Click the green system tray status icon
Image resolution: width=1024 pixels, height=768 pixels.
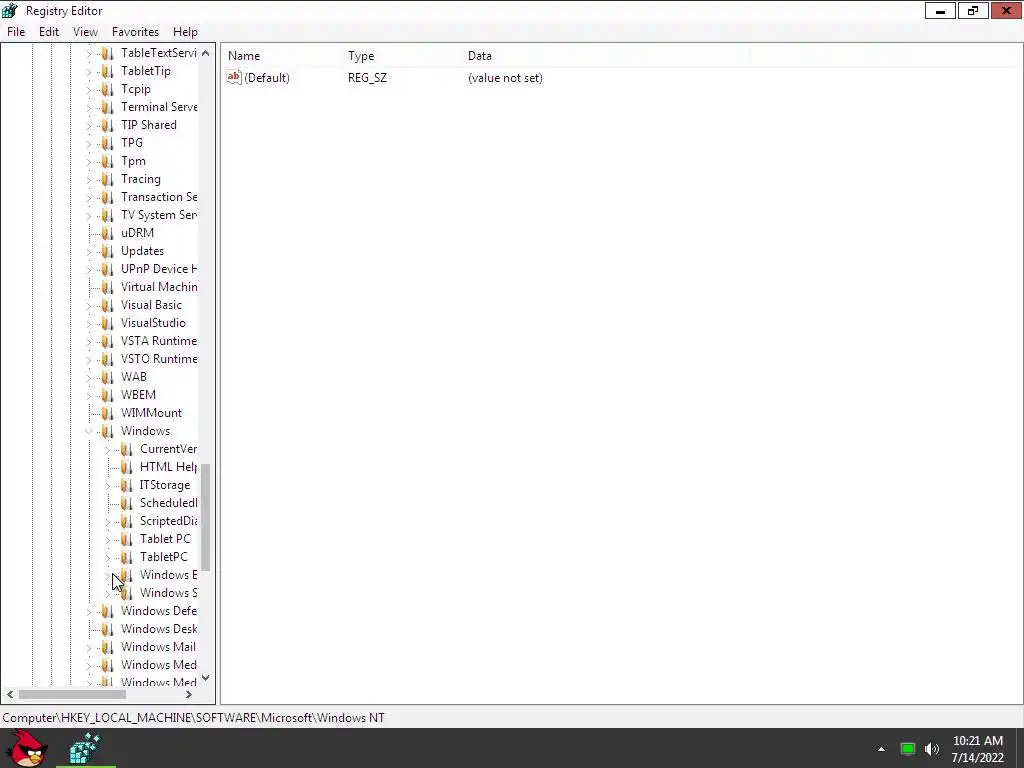(908, 749)
